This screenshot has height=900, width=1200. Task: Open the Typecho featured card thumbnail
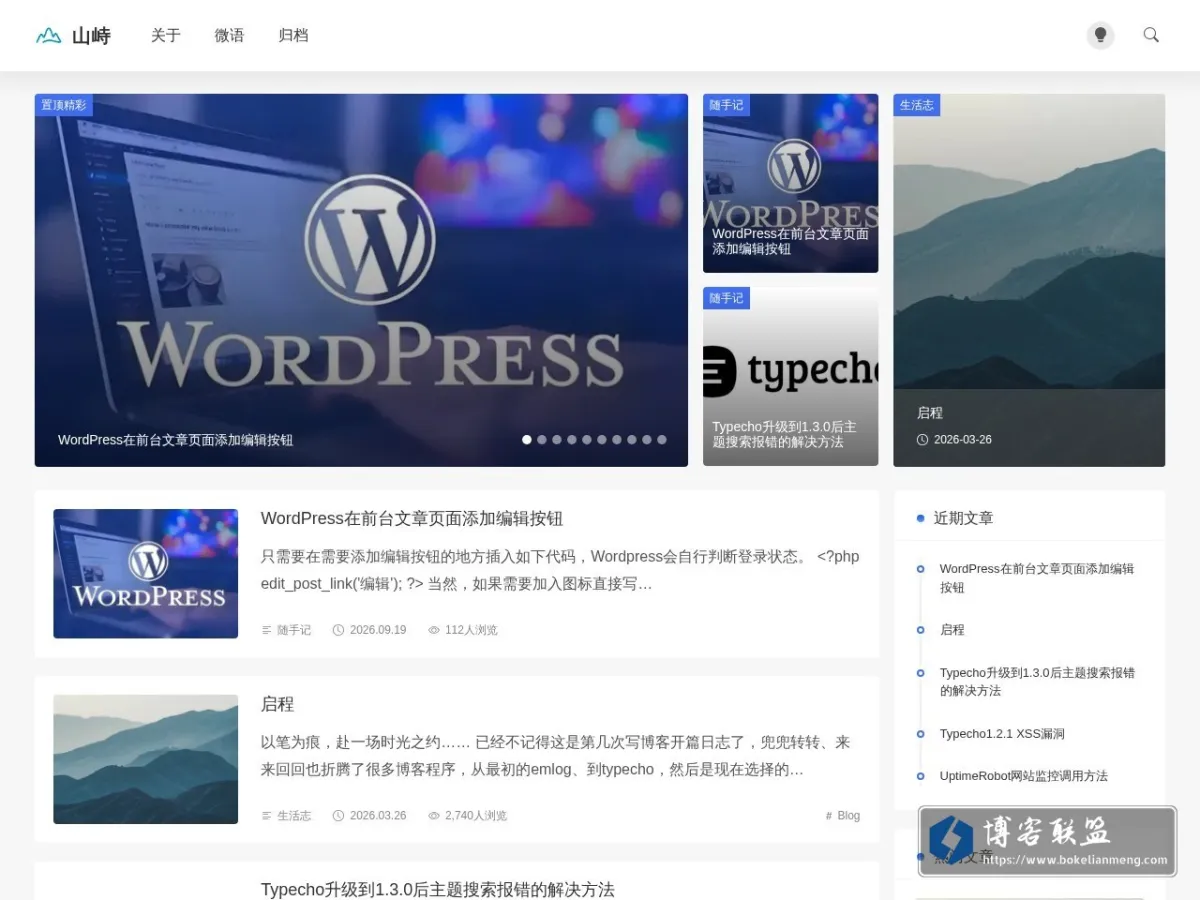coord(790,377)
